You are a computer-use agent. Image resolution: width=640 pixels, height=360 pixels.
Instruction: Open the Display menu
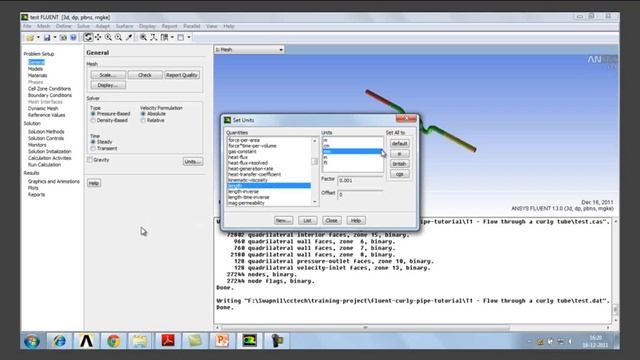coord(147,27)
